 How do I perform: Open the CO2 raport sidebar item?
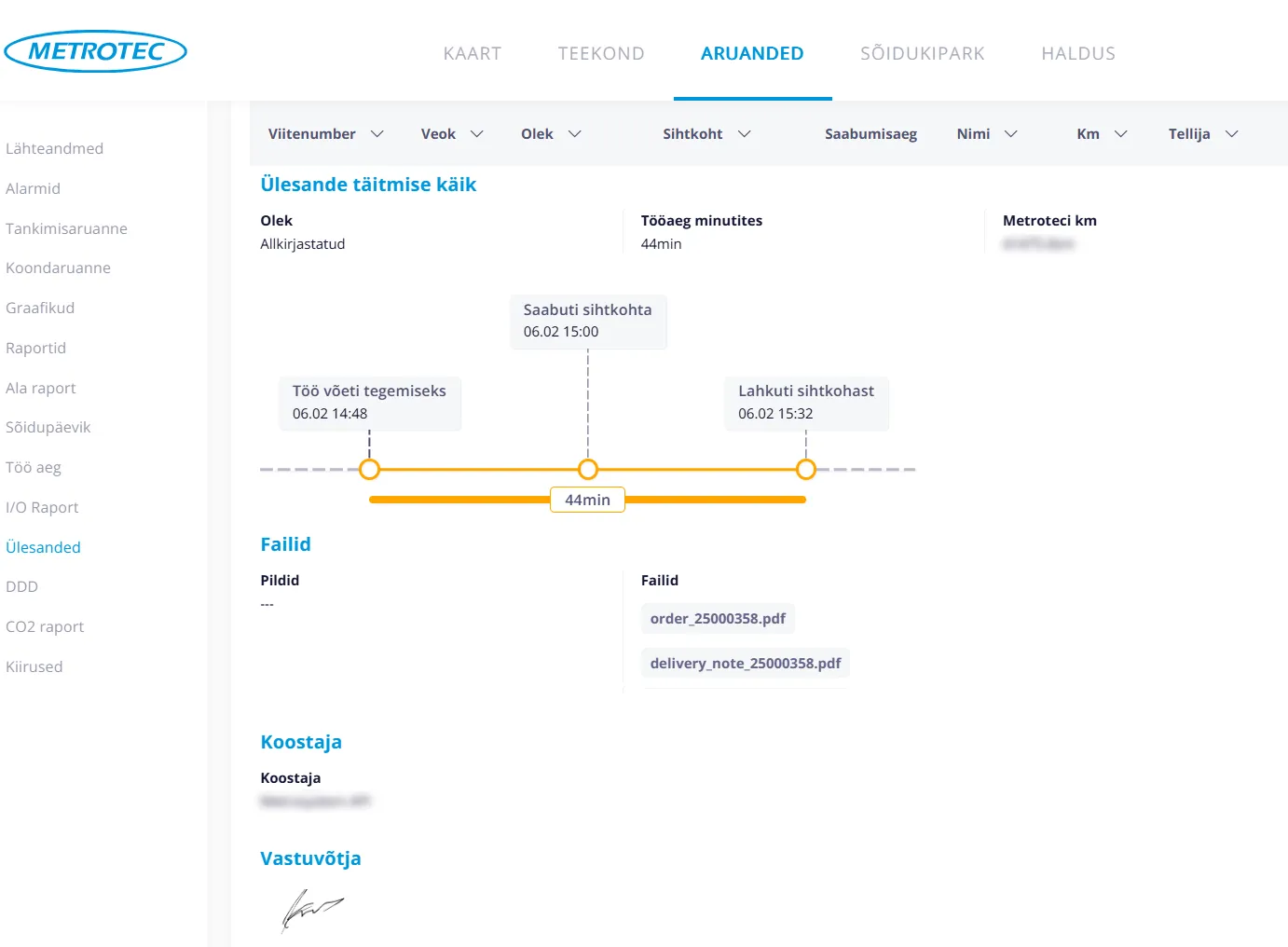coord(45,626)
